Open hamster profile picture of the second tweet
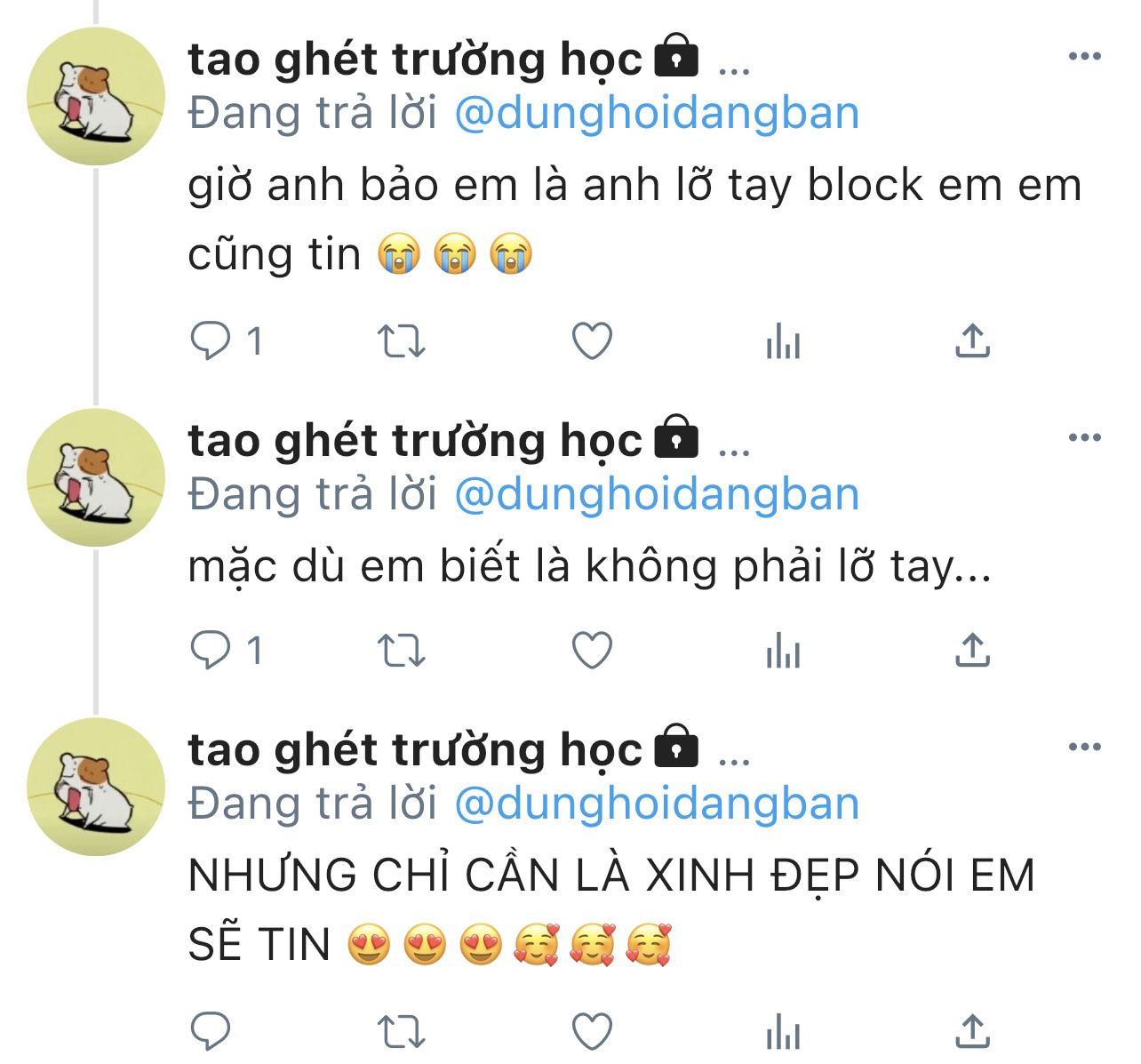 pos(96,477)
